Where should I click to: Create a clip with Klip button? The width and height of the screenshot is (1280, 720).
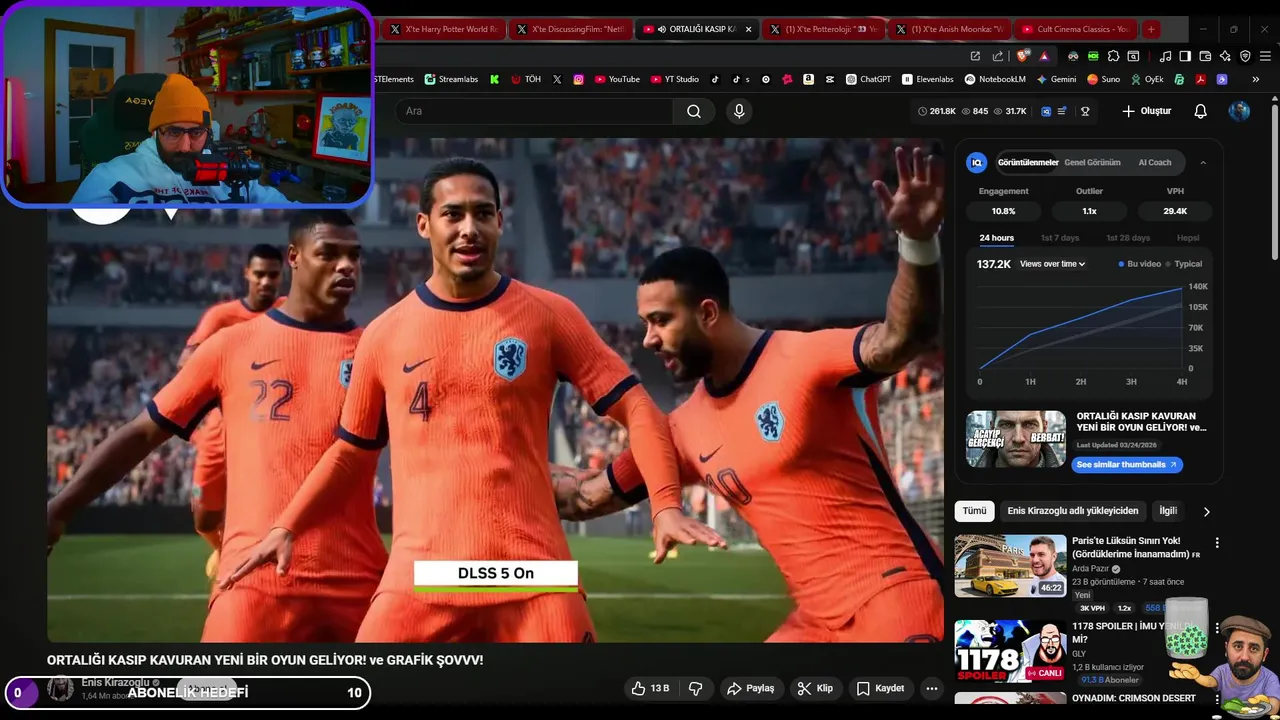(815, 688)
